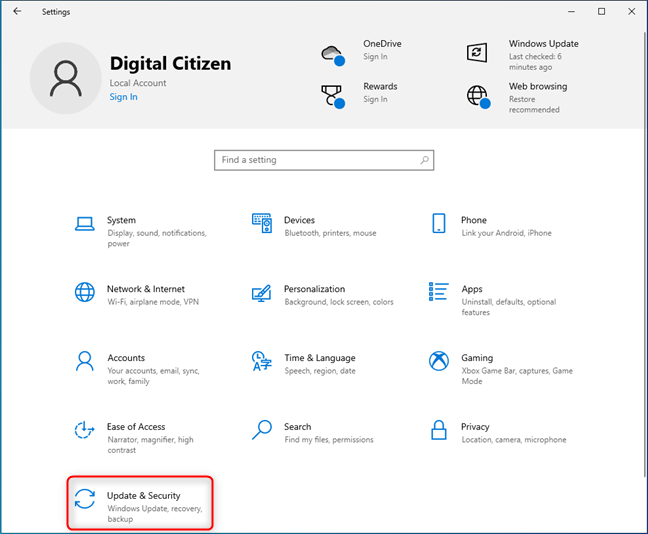The image size is (648, 534).
Task: Click the Digital Citizen account name
Action: [x=170, y=63]
